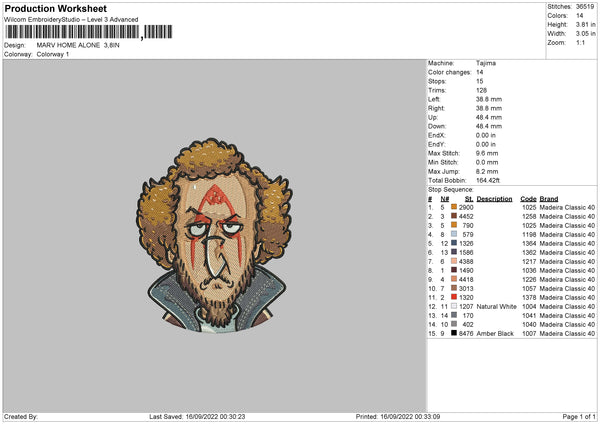The width and height of the screenshot is (600, 424).
Task: Select the Zoom value "1:1"
Action: tap(580, 42)
